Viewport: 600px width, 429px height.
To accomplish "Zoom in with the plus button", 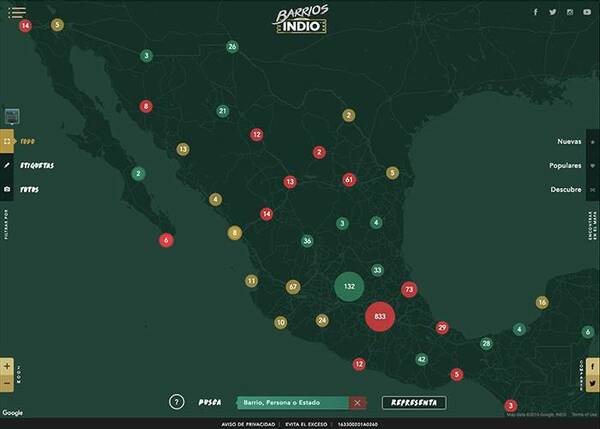I will (7, 366).
